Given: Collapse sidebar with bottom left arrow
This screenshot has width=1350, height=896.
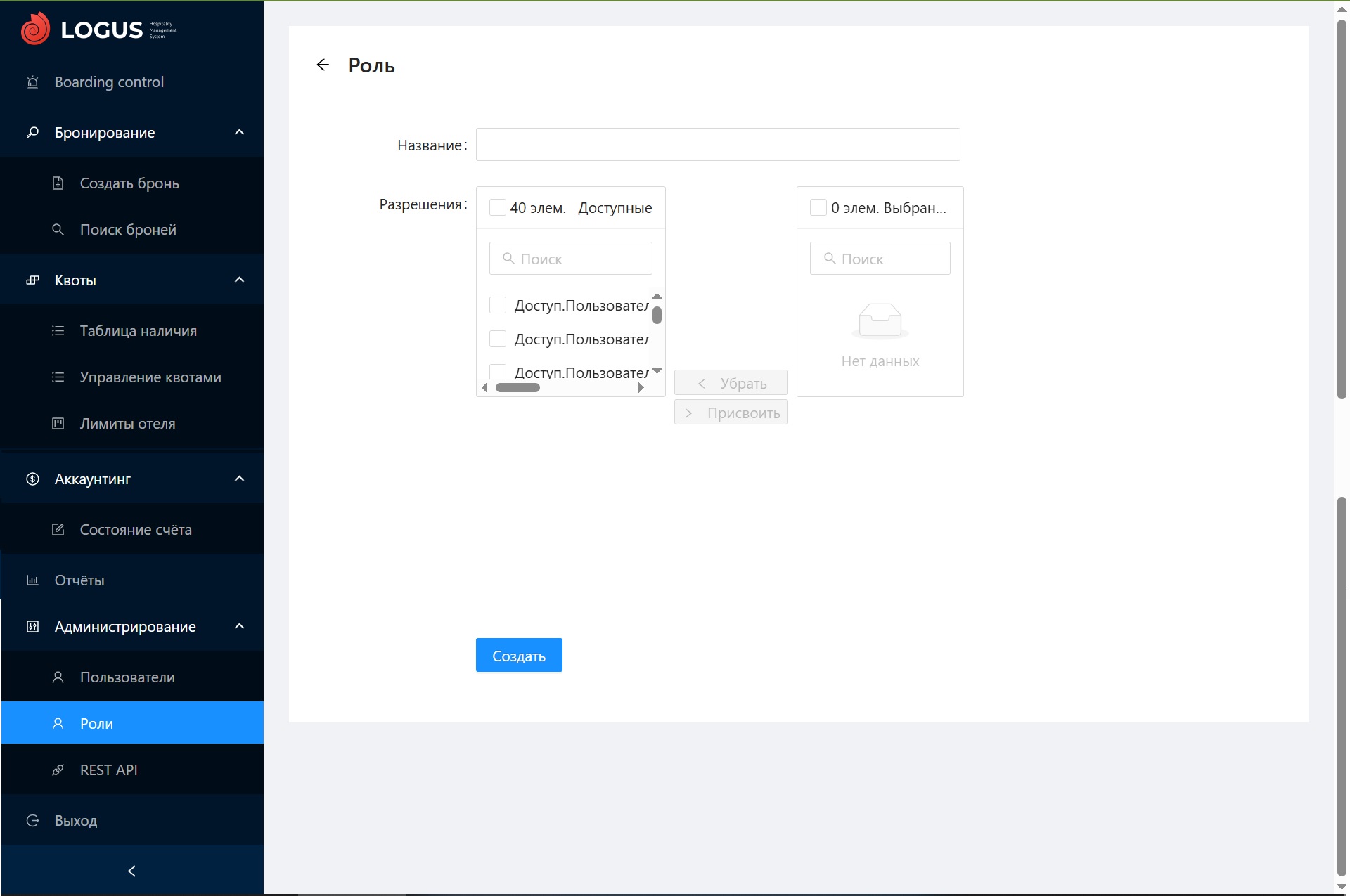Looking at the screenshot, I should tap(131, 871).
